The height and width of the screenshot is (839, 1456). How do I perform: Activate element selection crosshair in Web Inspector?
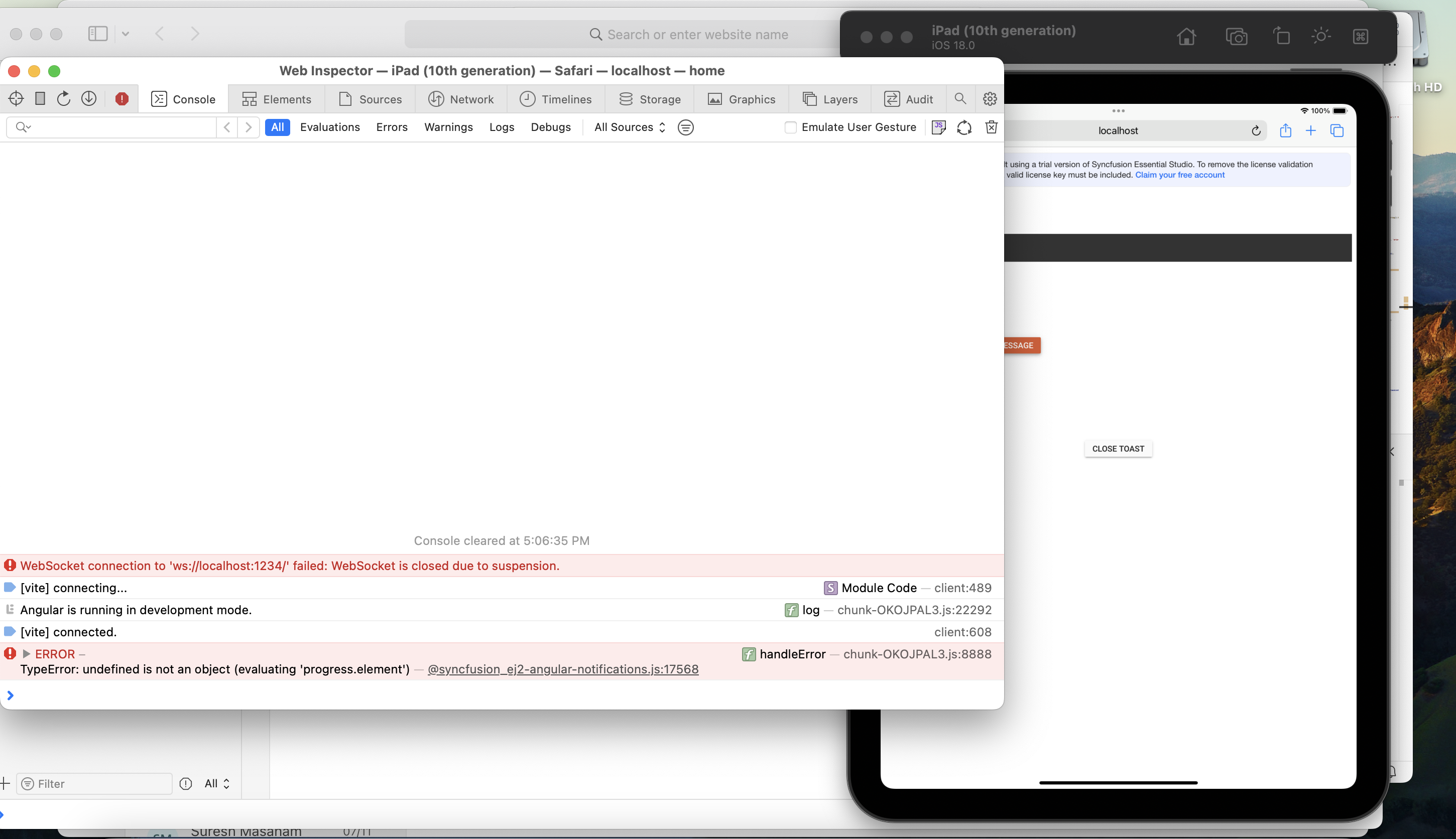[16, 99]
